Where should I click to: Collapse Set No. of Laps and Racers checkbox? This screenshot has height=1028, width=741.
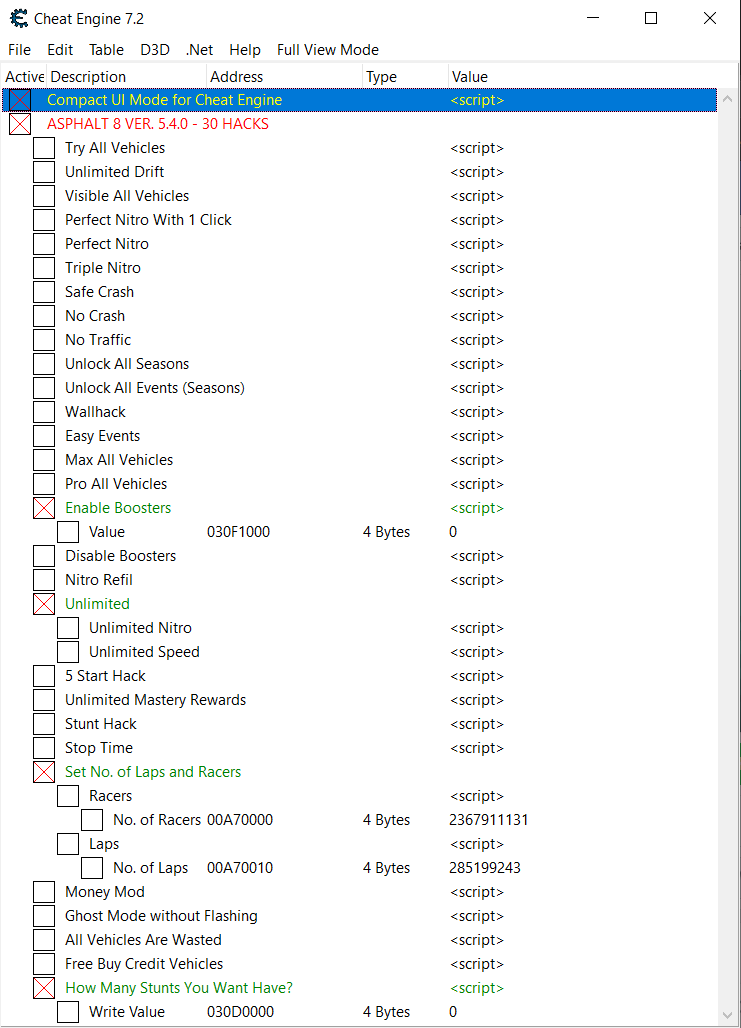[44, 772]
